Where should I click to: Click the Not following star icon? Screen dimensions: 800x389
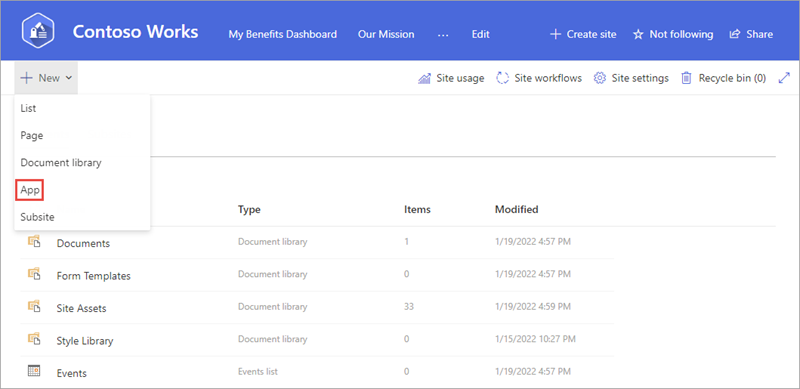coord(638,35)
